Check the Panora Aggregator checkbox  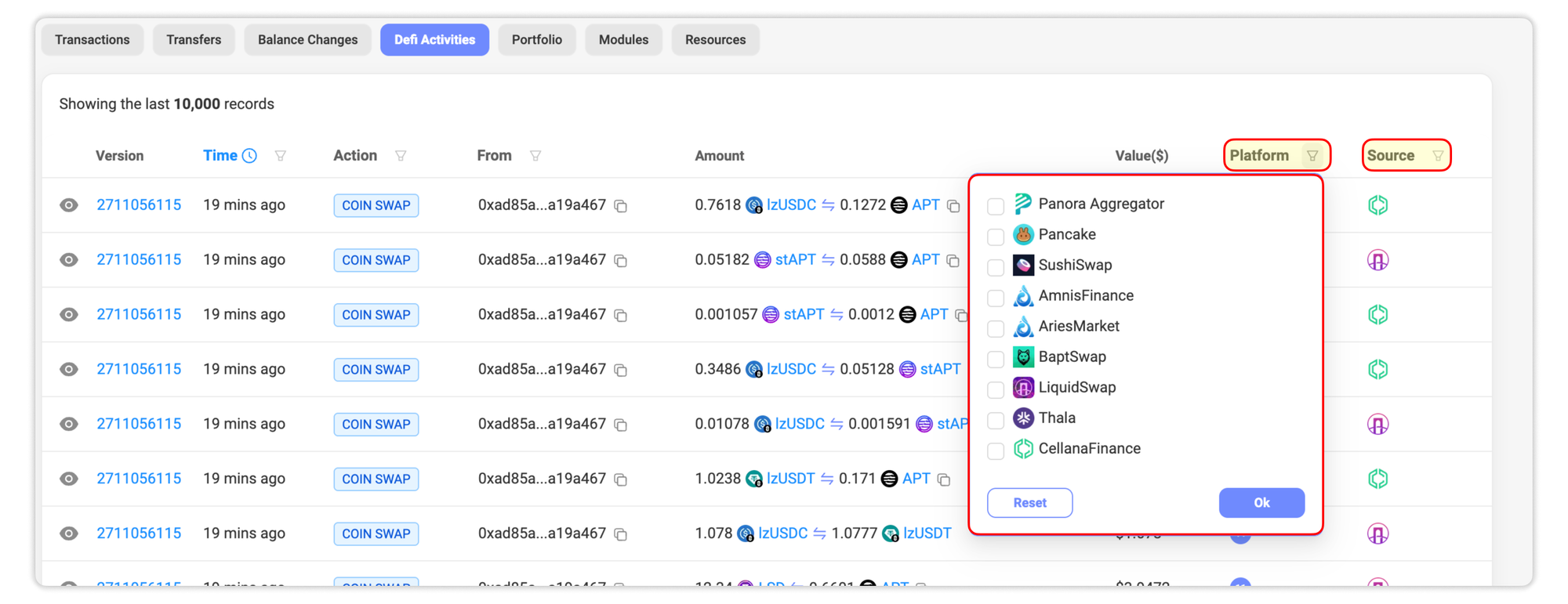(996, 206)
